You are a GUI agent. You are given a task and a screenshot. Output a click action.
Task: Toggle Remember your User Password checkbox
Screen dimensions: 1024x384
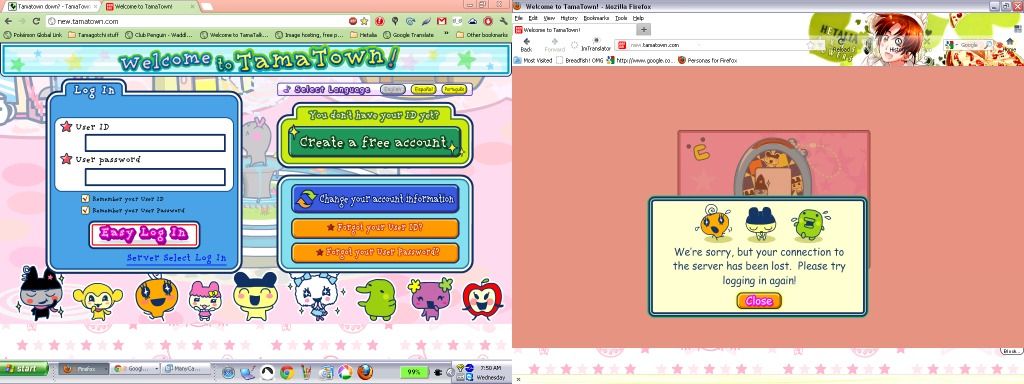pos(85,210)
